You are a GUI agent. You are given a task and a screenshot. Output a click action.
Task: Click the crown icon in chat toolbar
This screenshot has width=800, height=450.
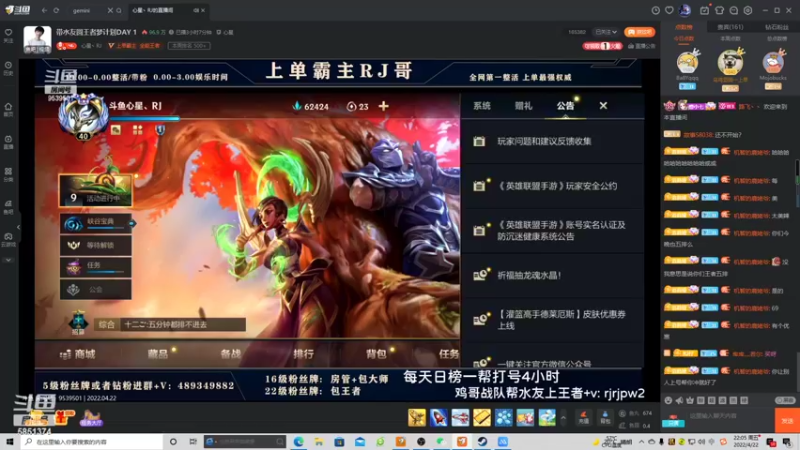click(690, 401)
